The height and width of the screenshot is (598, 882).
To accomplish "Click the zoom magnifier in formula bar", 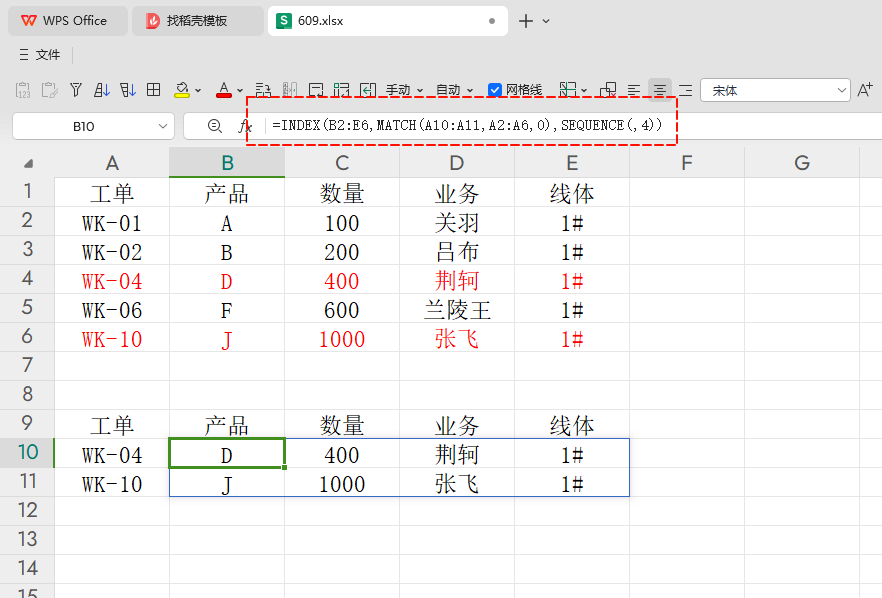I will (214, 126).
